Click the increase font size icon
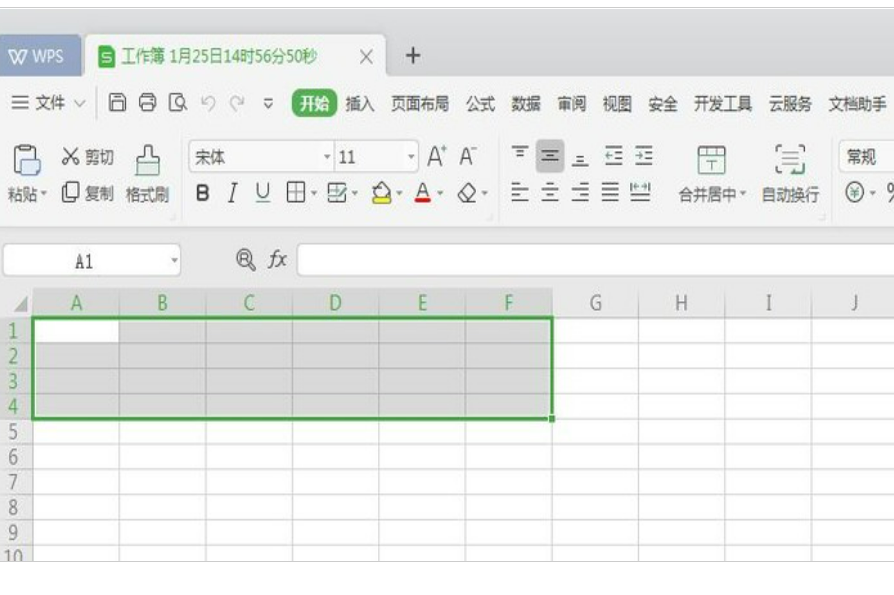The height and width of the screenshot is (595, 894). pos(437,156)
